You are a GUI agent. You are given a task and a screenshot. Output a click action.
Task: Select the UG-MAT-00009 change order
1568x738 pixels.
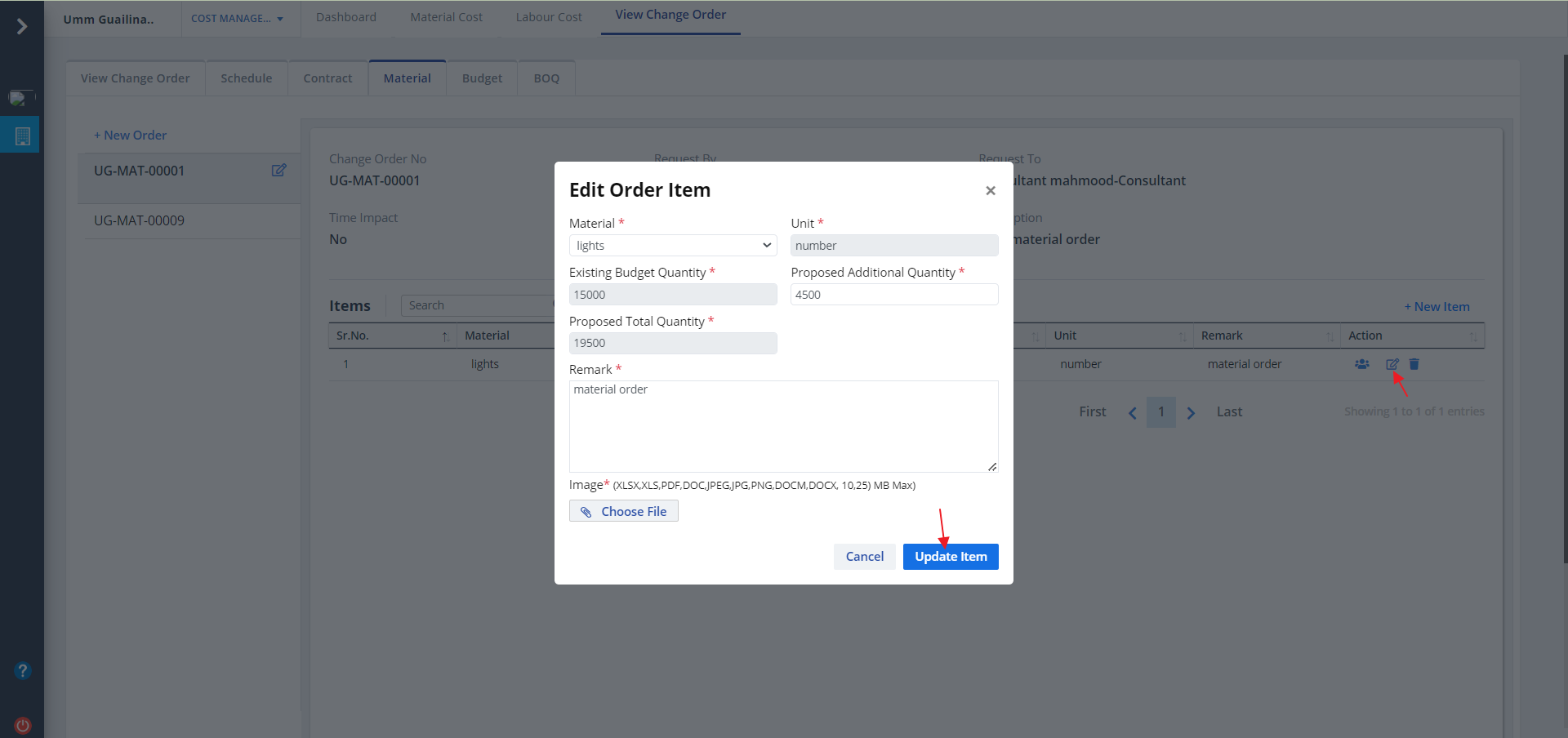(139, 220)
